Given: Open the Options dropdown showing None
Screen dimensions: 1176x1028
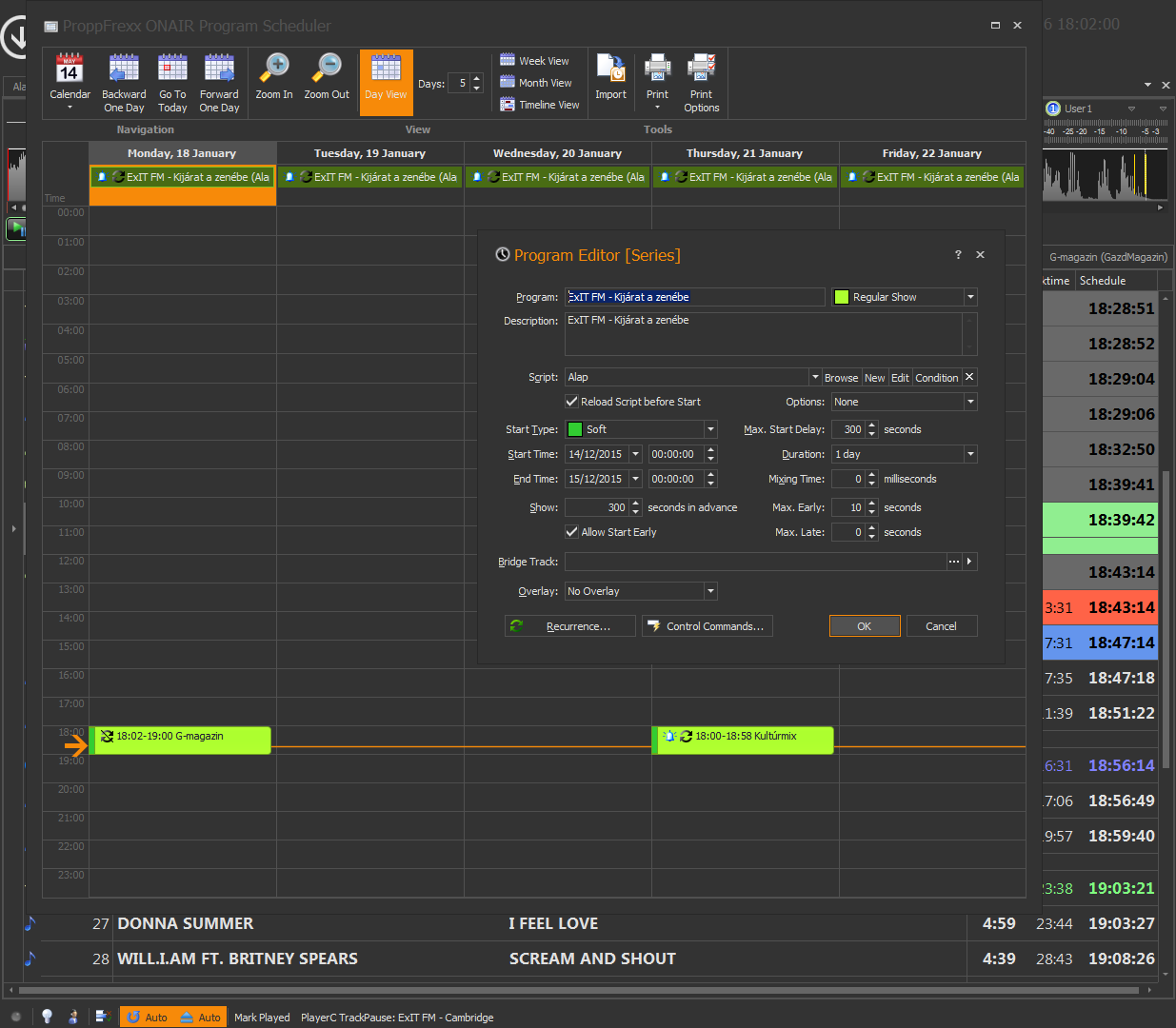Looking at the screenshot, I should (x=970, y=402).
